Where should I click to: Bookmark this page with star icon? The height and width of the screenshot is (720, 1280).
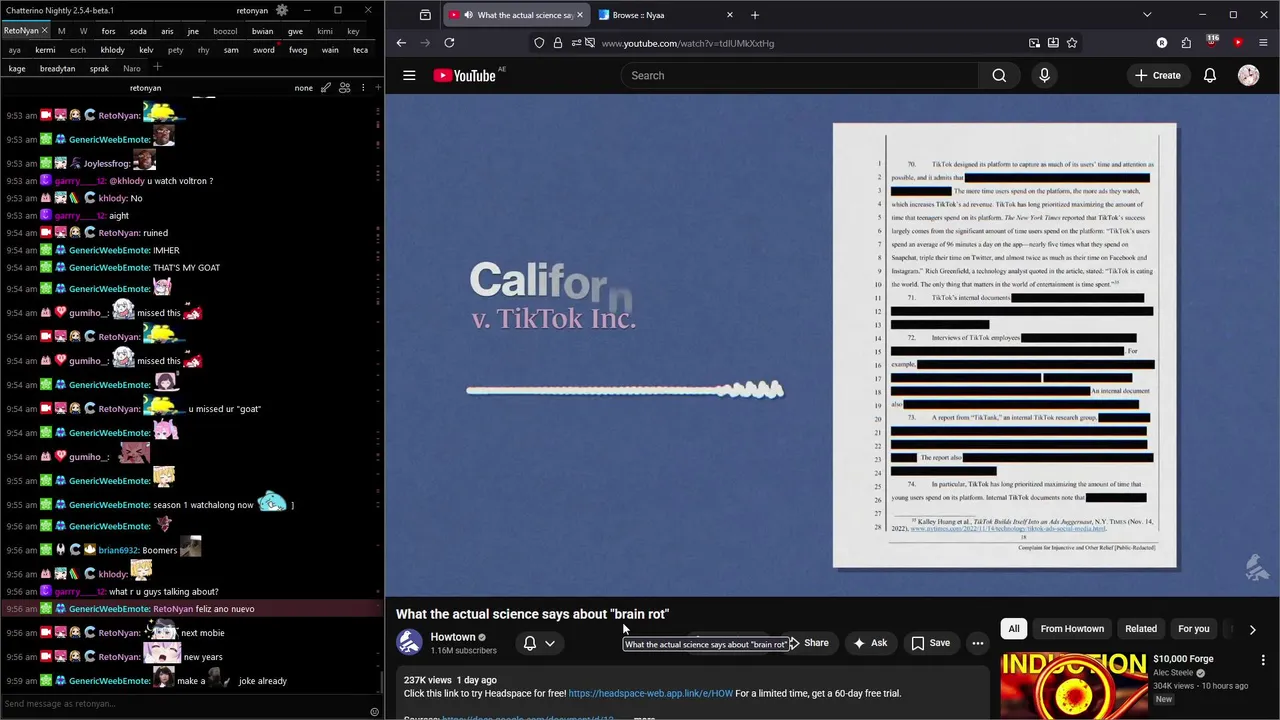click(x=1072, y=43)
